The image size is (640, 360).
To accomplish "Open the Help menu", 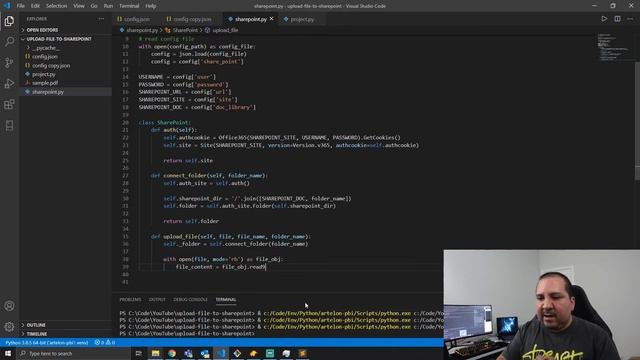I will 151,6.
